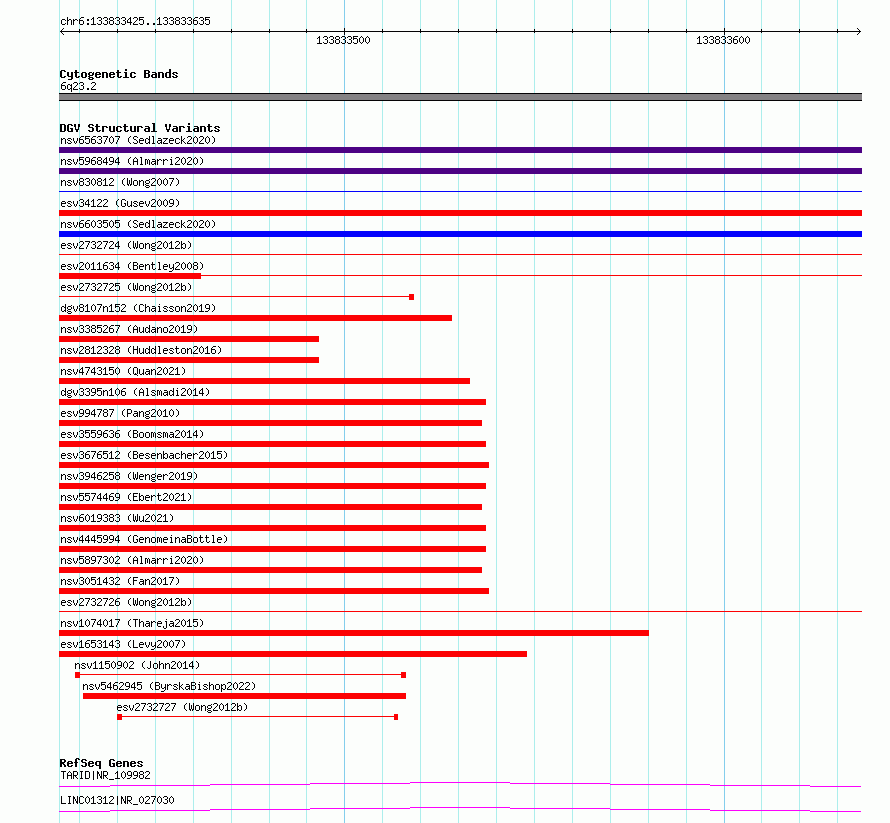Image resolution: width=890 pixels, height=823 pixels.
Task: Click left arrow end of ruler
Action: (62, 31)
